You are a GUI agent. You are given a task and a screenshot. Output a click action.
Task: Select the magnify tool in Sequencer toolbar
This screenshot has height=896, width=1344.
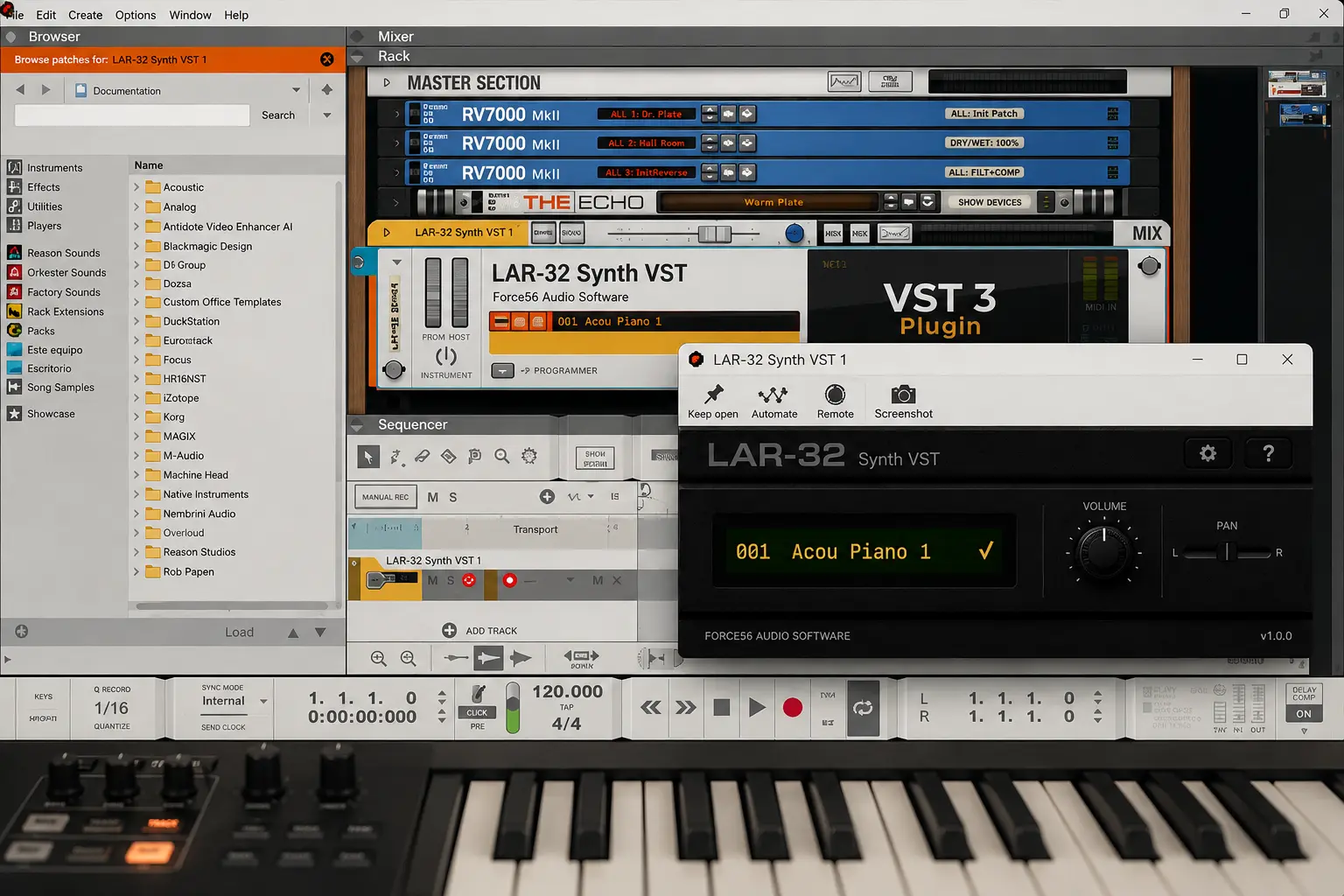(501, 456)
